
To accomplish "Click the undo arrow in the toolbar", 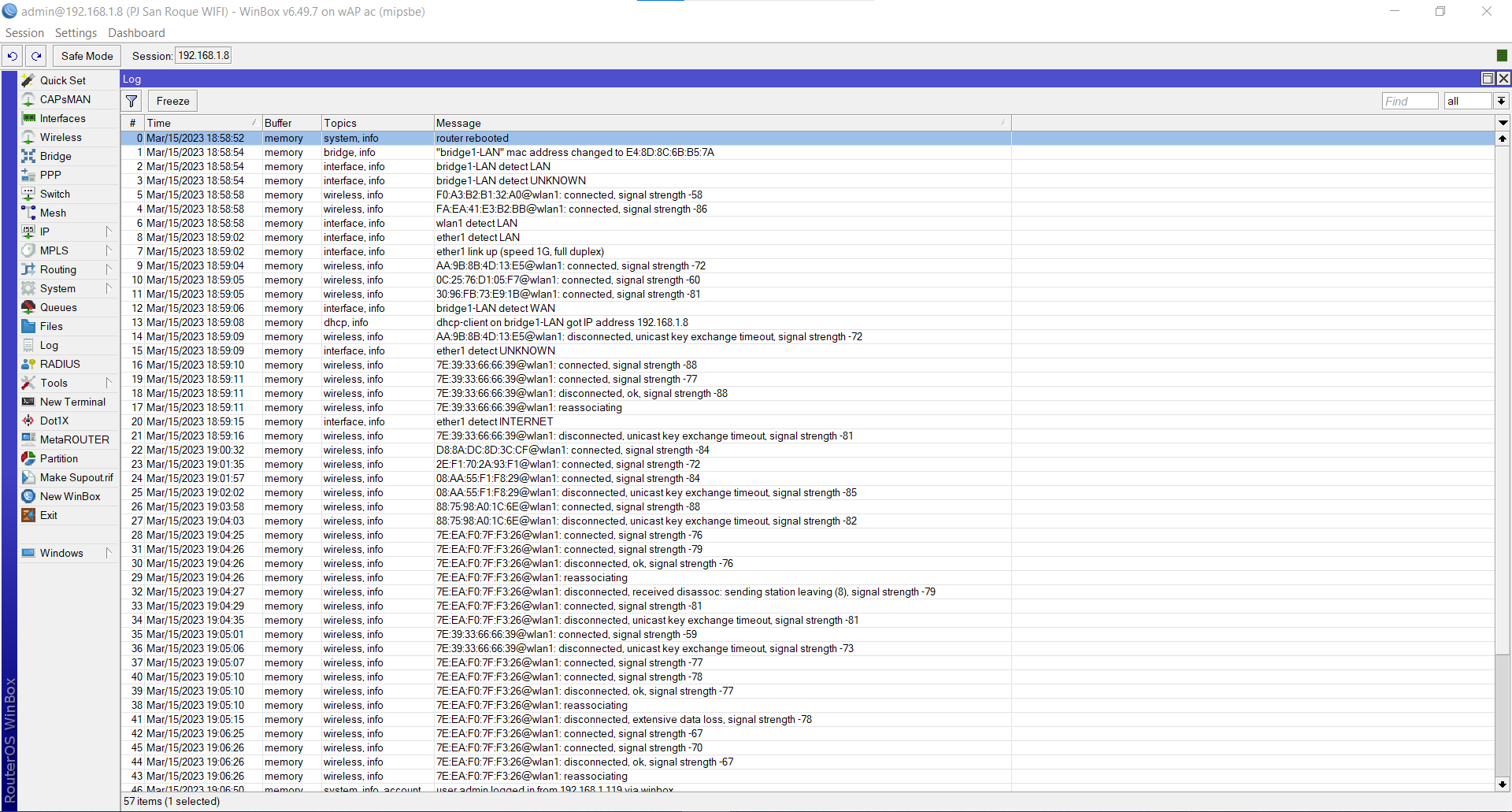I will tap(12, 56).
